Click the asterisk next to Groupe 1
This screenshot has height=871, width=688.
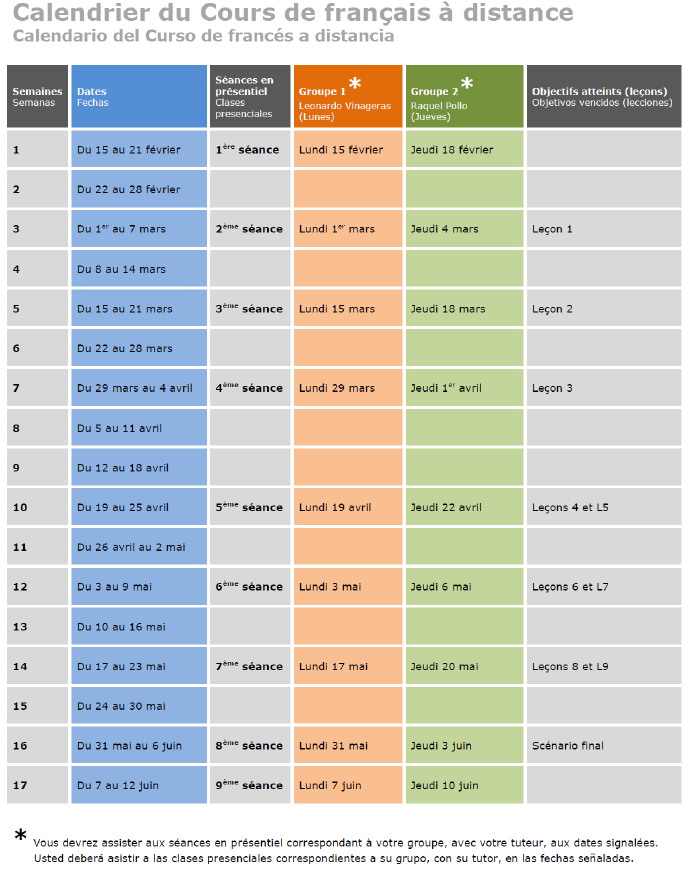(354, 84)
